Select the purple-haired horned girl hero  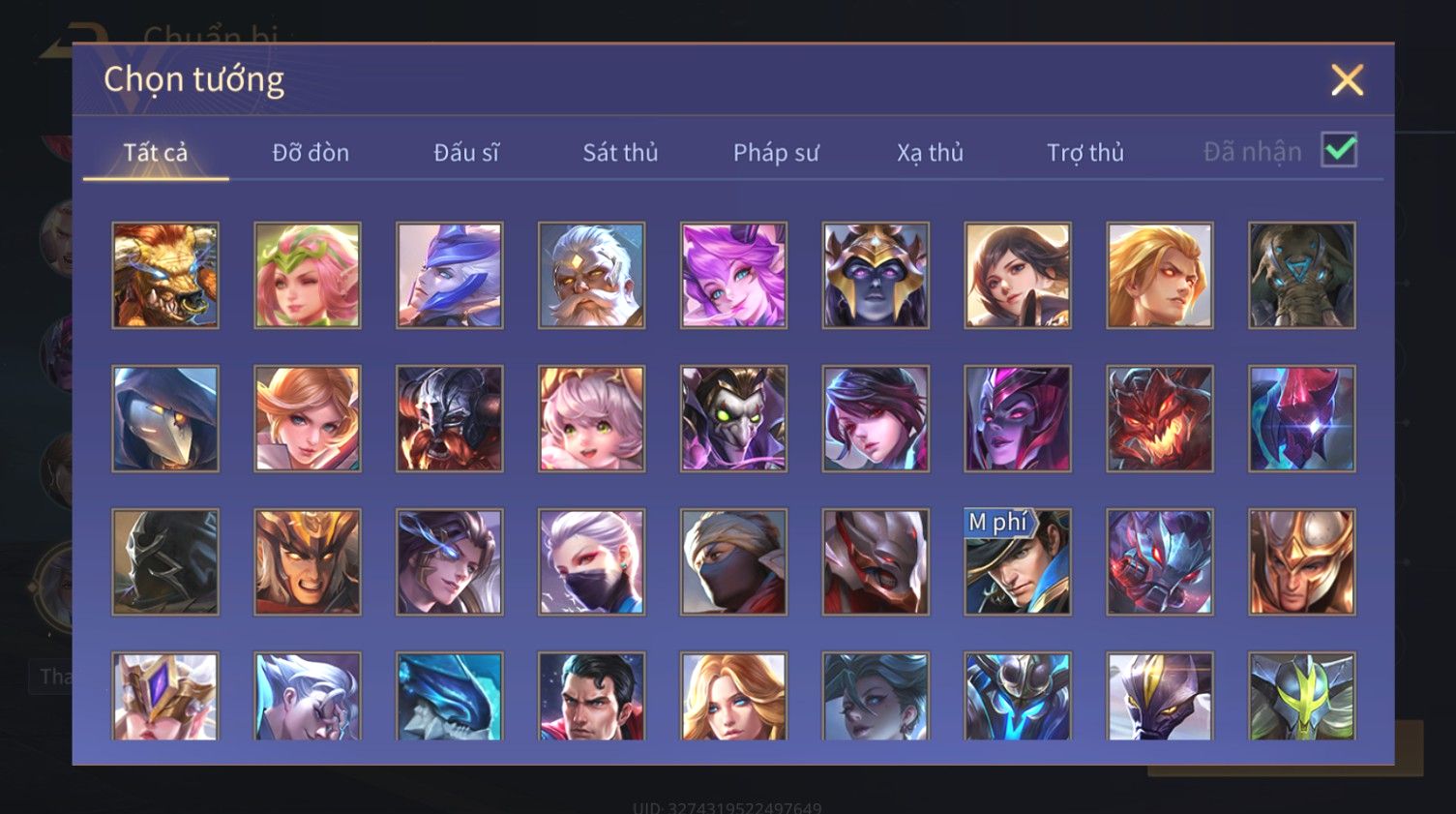pos(733,276)
